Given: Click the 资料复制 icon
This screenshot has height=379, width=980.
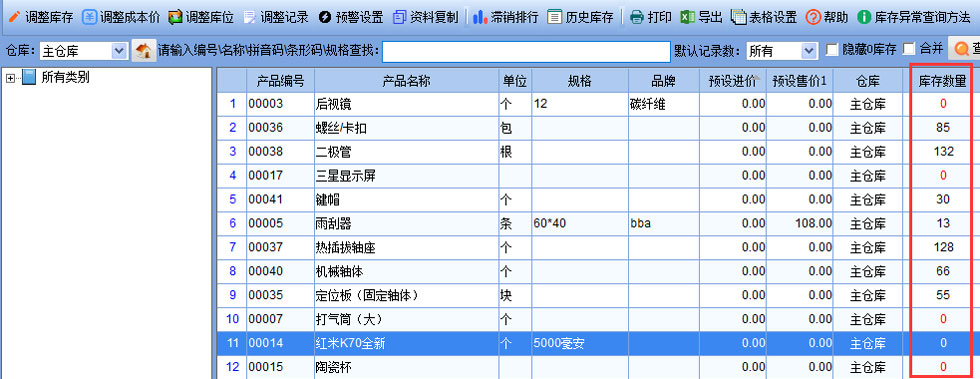Looking at the screenshot, I should pyautogui.click(x=399, y=17).
